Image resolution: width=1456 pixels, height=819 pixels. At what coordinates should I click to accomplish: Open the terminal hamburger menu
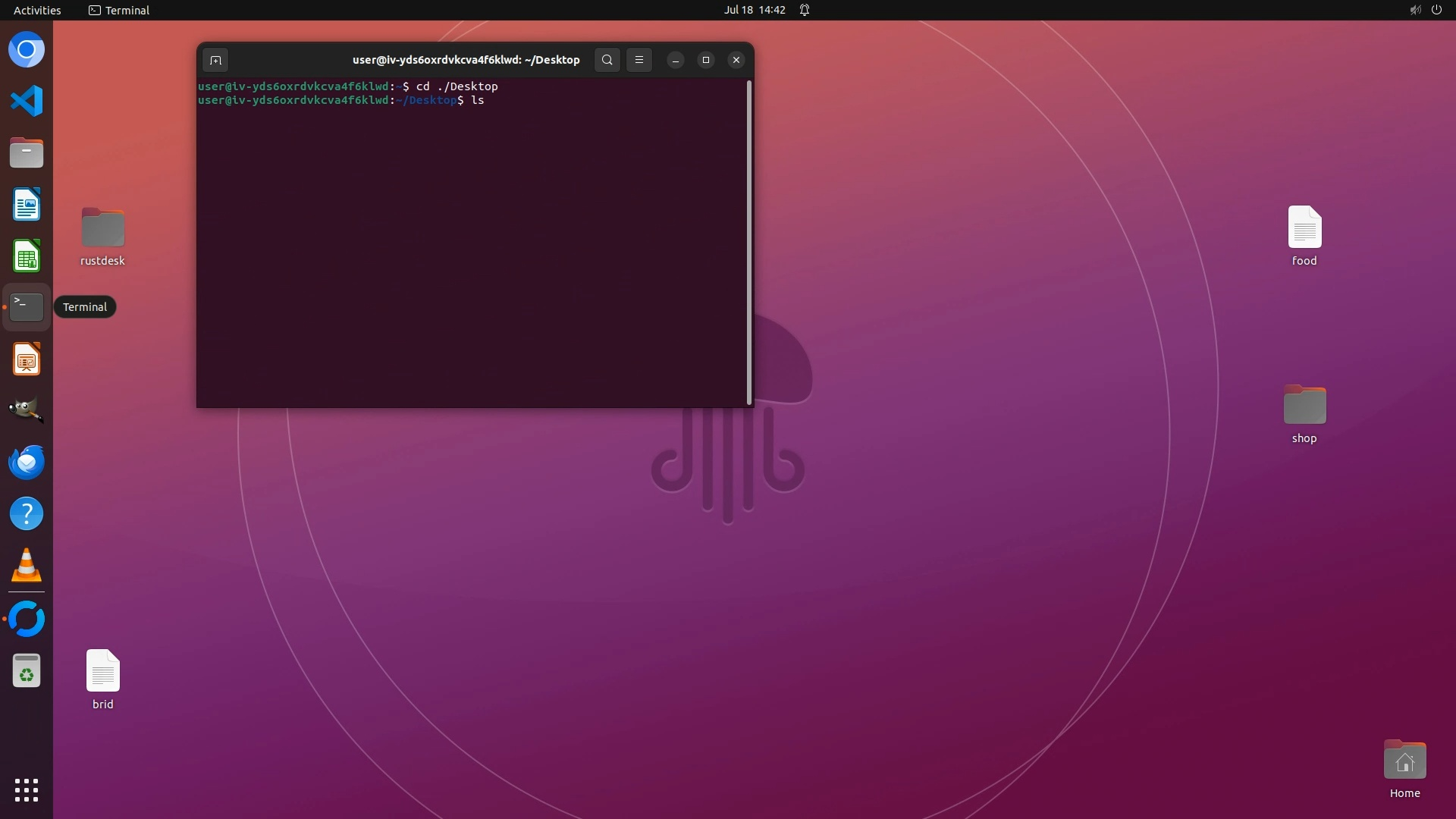639,60
